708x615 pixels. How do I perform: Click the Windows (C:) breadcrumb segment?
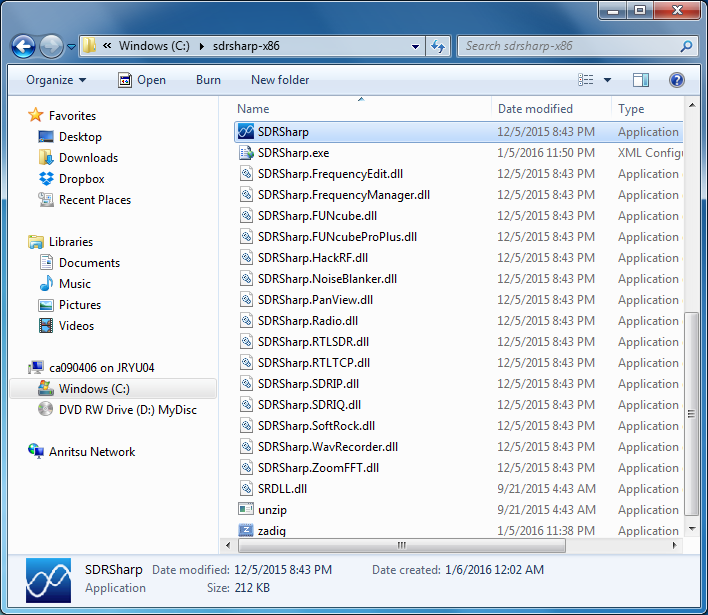click(154, 46)
